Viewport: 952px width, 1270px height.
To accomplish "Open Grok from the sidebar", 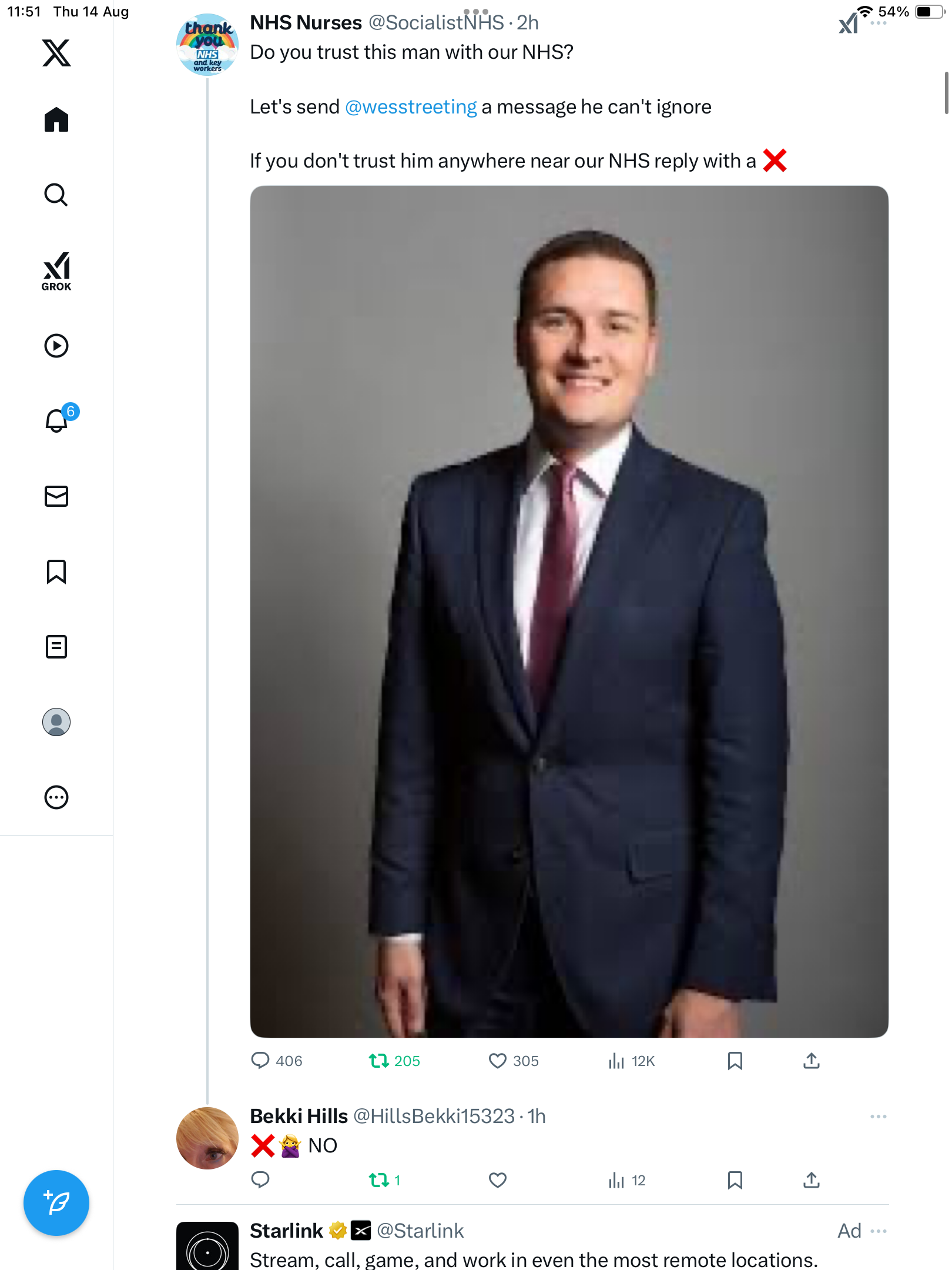I will [x=56, y=272].
